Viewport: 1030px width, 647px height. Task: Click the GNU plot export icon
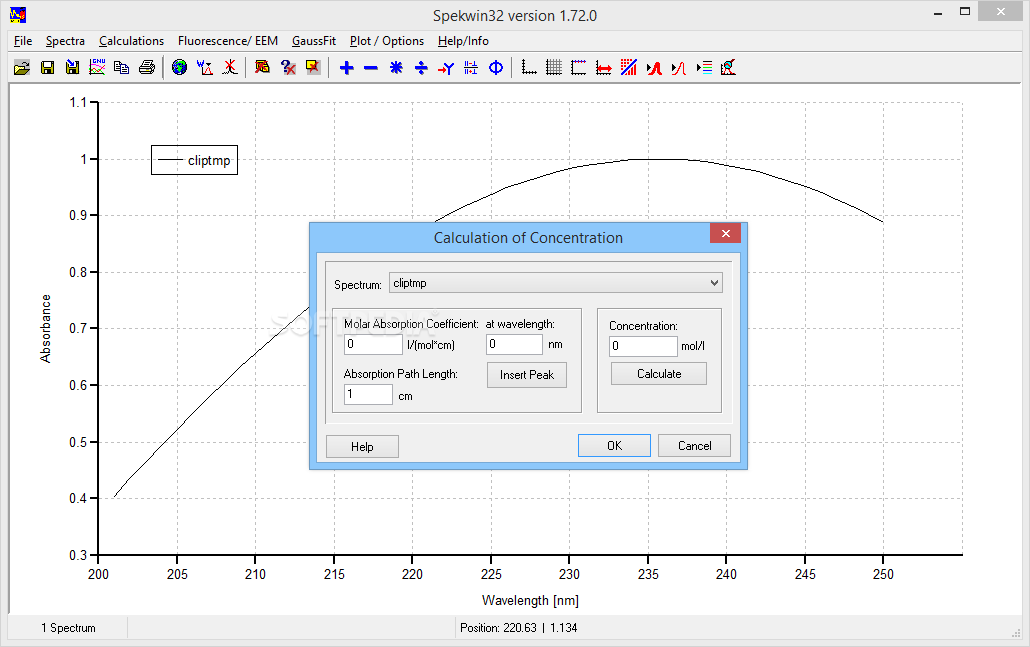click(x=97, y=67)
